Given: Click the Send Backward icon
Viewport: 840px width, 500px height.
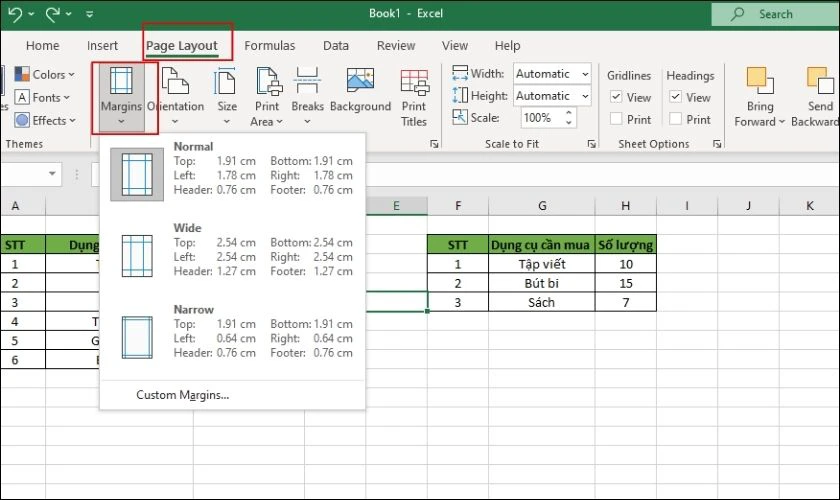Looking at the screenshot, I should tap(820, 81).
